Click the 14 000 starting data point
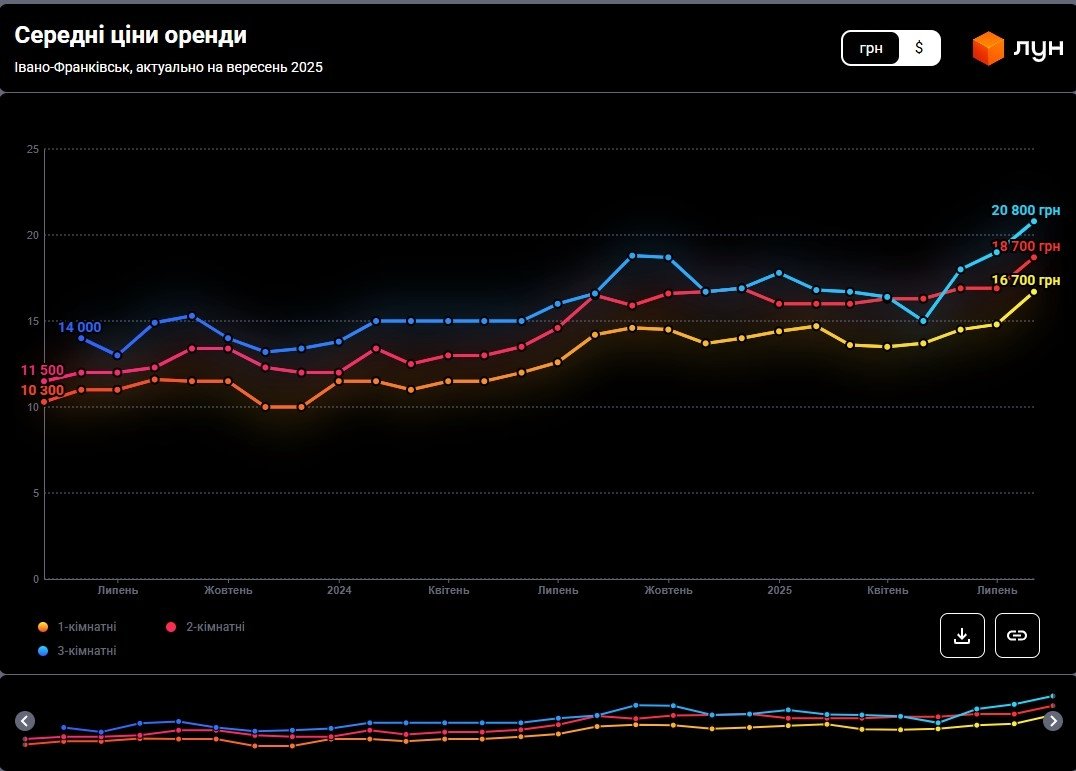 pyautogui.click(x=81, y=338)
